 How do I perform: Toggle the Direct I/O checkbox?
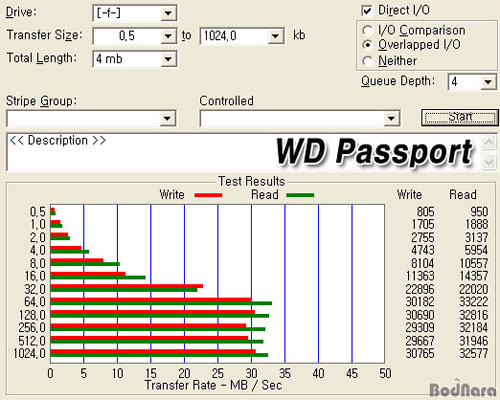point(367,10)
